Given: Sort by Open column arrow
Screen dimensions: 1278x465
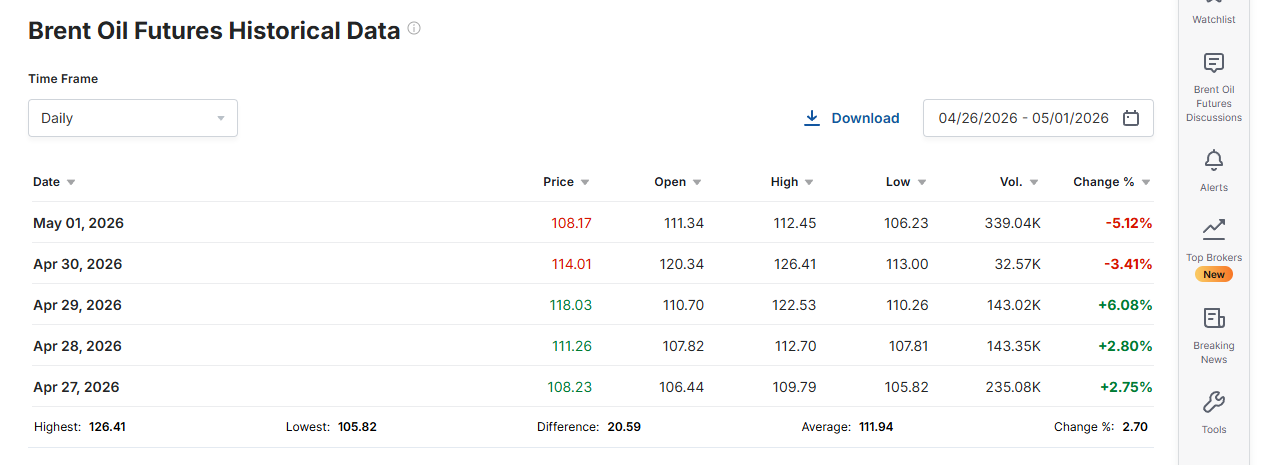Looking at the screenshot, I should tap(697, 182).
